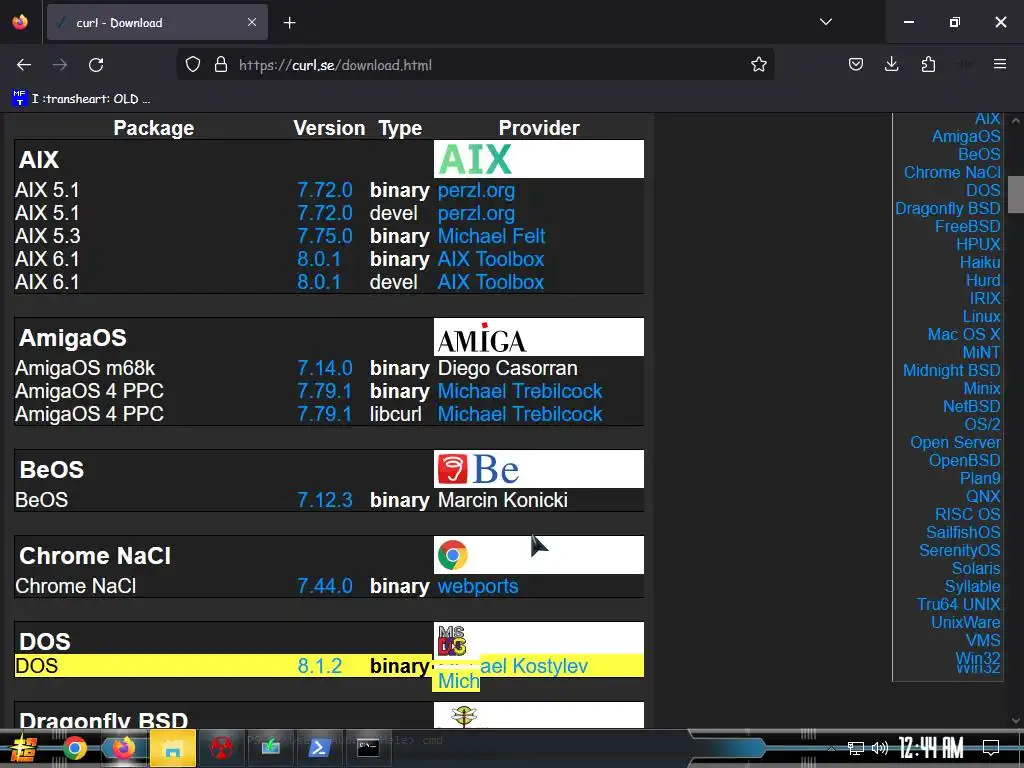This screenshot has width=1024, height=768.
Task: Jump to OpenBSD in the sidebar list
Action: tap(965, 460)
